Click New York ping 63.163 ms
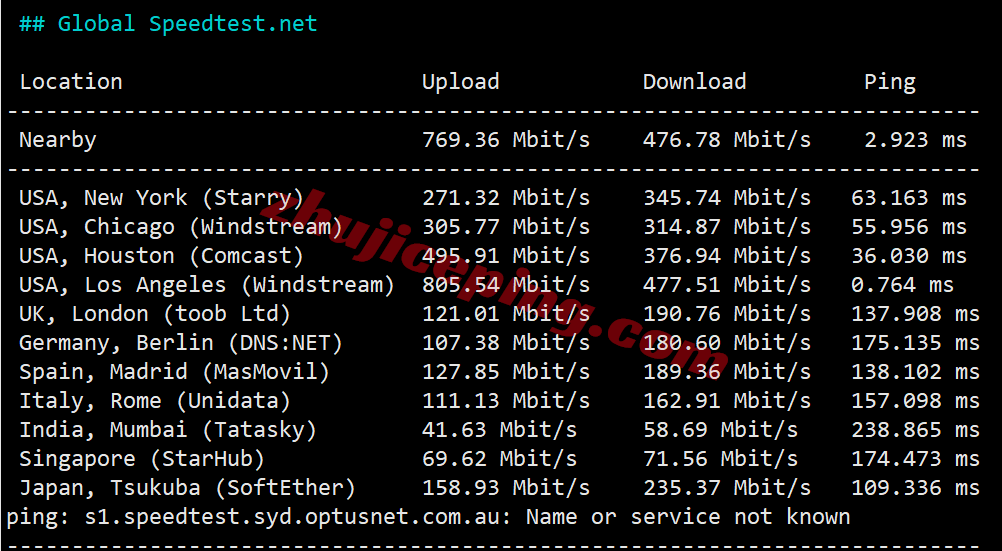The width and height of the screenshot is (1002, 551). [x=909, y=198]
